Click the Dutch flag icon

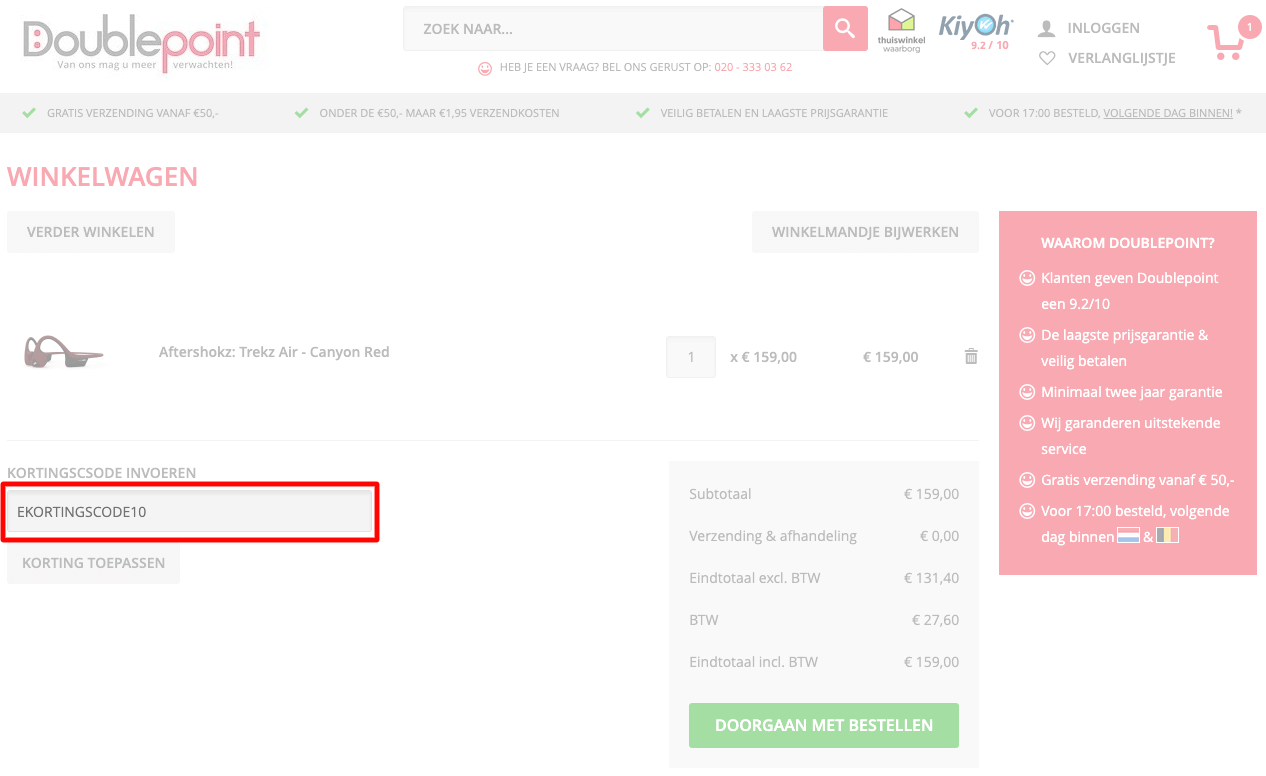point(1128,536)
